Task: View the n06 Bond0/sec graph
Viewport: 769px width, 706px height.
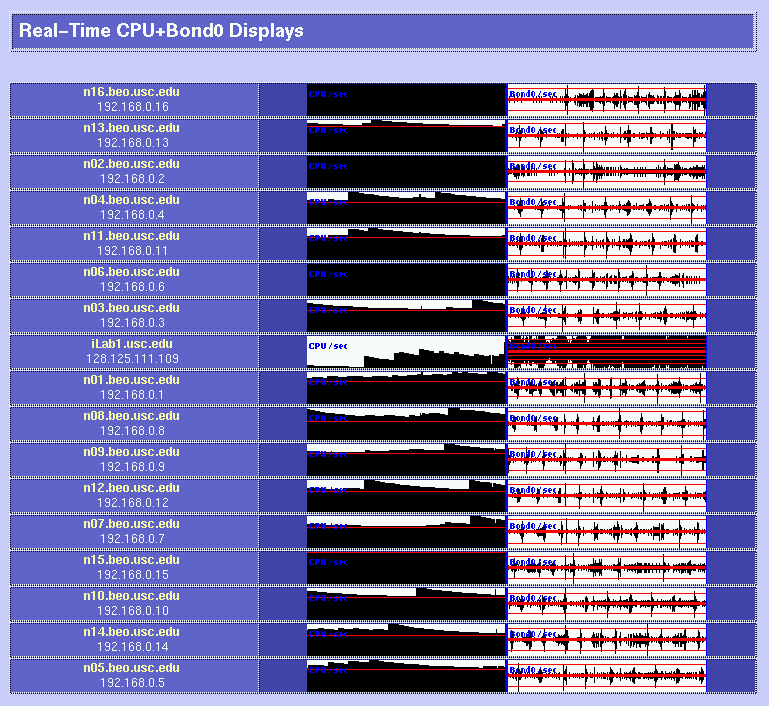Action: (x=606, y=280)
